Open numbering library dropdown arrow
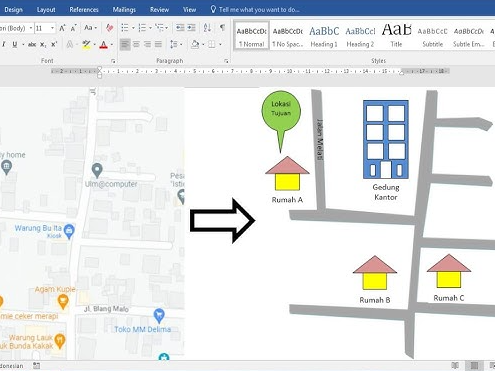The image size is (495, 371). click(x=150, y=28)
